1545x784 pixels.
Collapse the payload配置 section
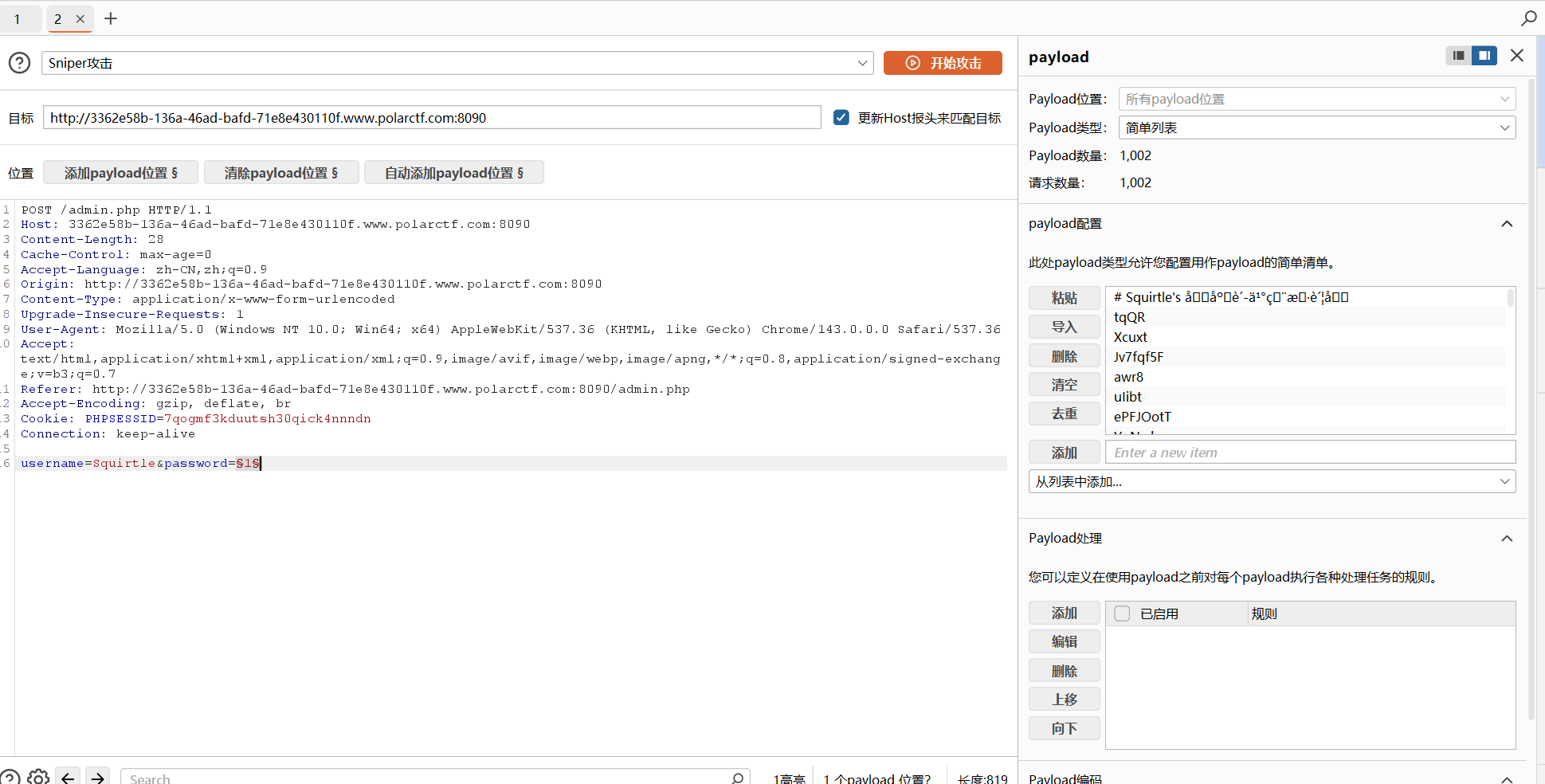pyautogui.click(x=1507, y=224)
